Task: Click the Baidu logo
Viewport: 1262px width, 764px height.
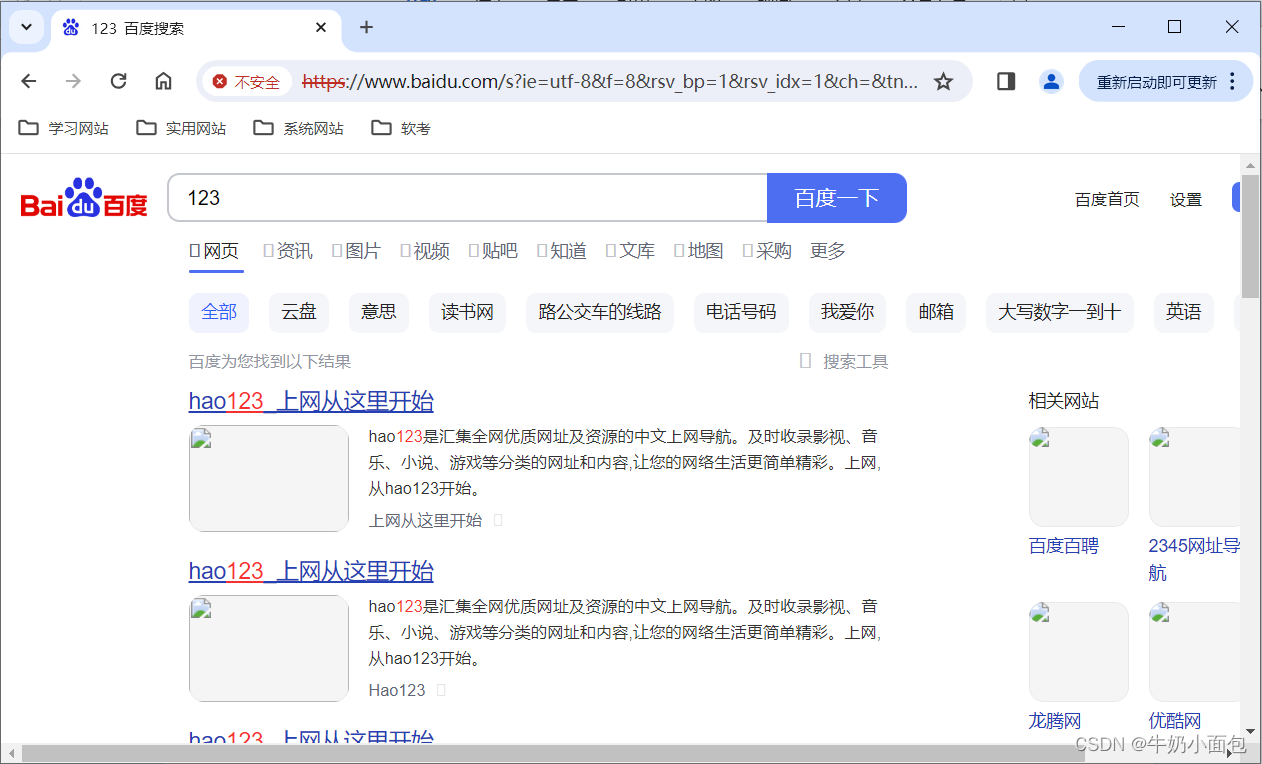Action: [x=82, y=198]
